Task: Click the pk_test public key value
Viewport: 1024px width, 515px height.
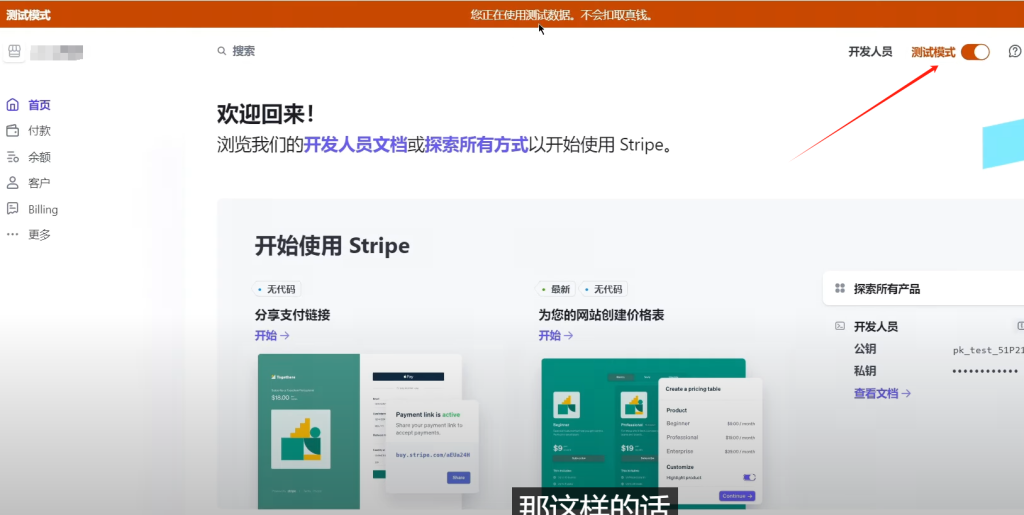Action: pos(988,350)
